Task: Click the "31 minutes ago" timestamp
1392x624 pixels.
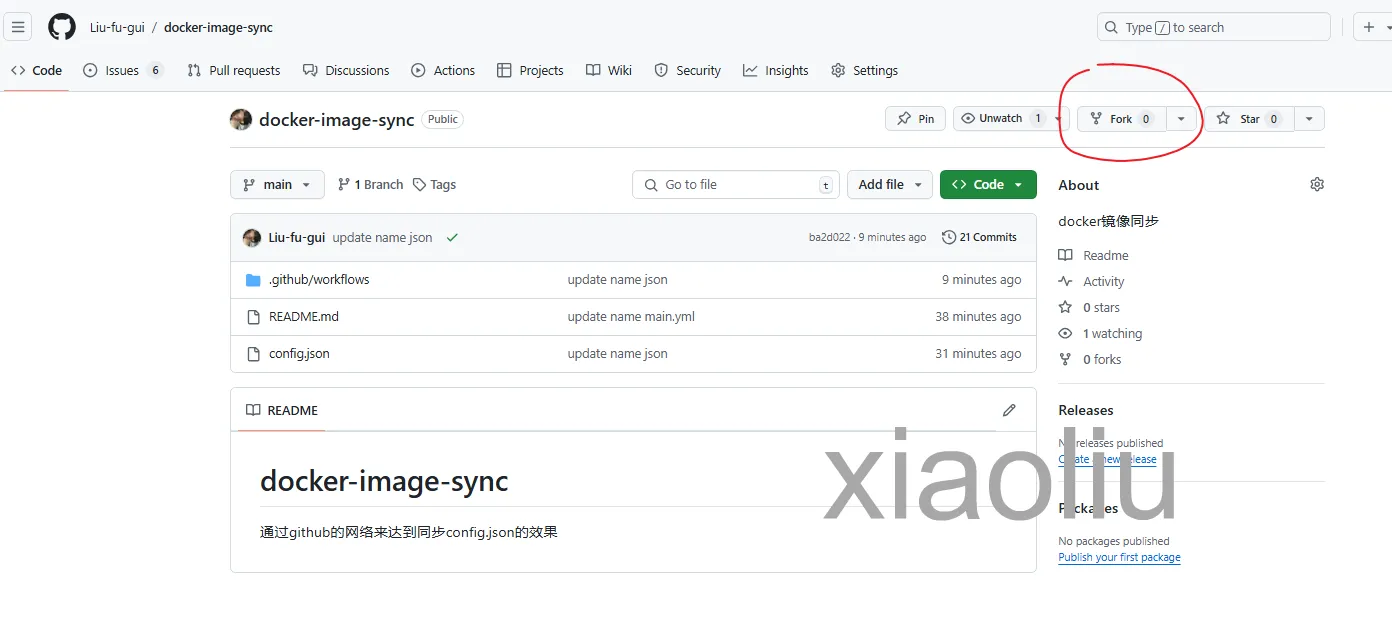Action: [978, 354]
